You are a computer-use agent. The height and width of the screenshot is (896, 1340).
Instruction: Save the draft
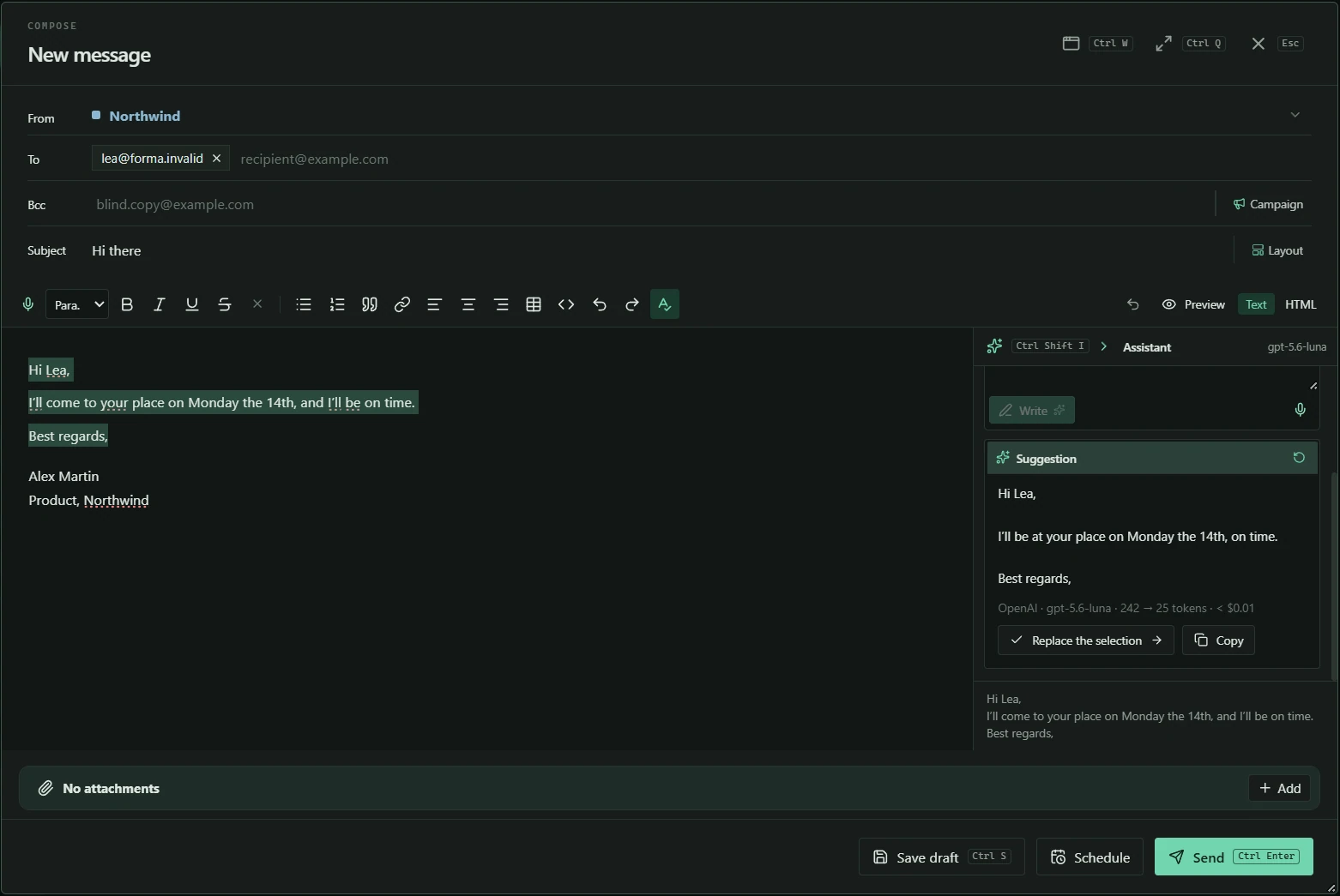pyautogui.click(x=942, y=857)
